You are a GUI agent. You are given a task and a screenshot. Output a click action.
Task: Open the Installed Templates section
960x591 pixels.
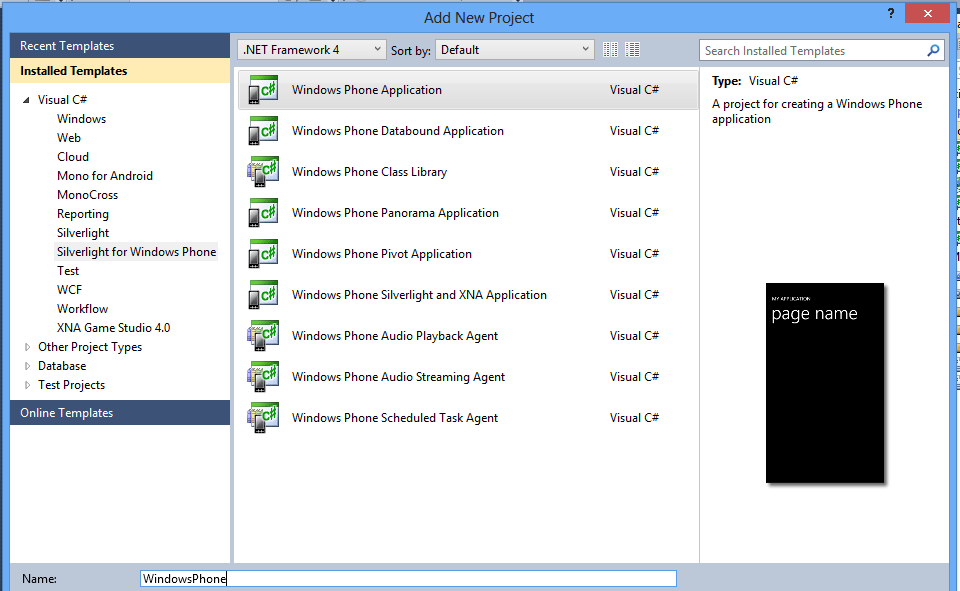(x=120, y=71)
